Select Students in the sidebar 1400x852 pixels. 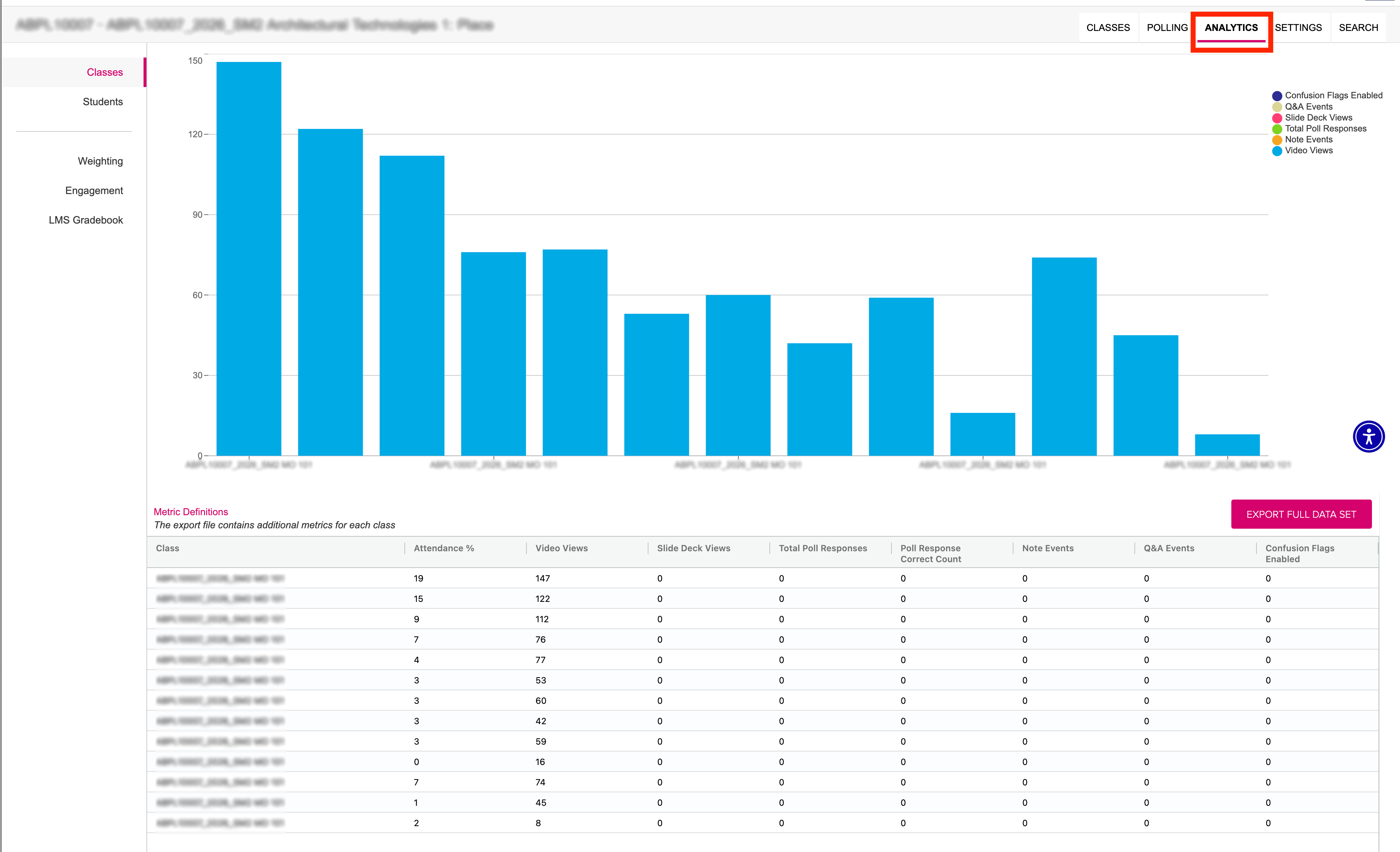[103, 102]
